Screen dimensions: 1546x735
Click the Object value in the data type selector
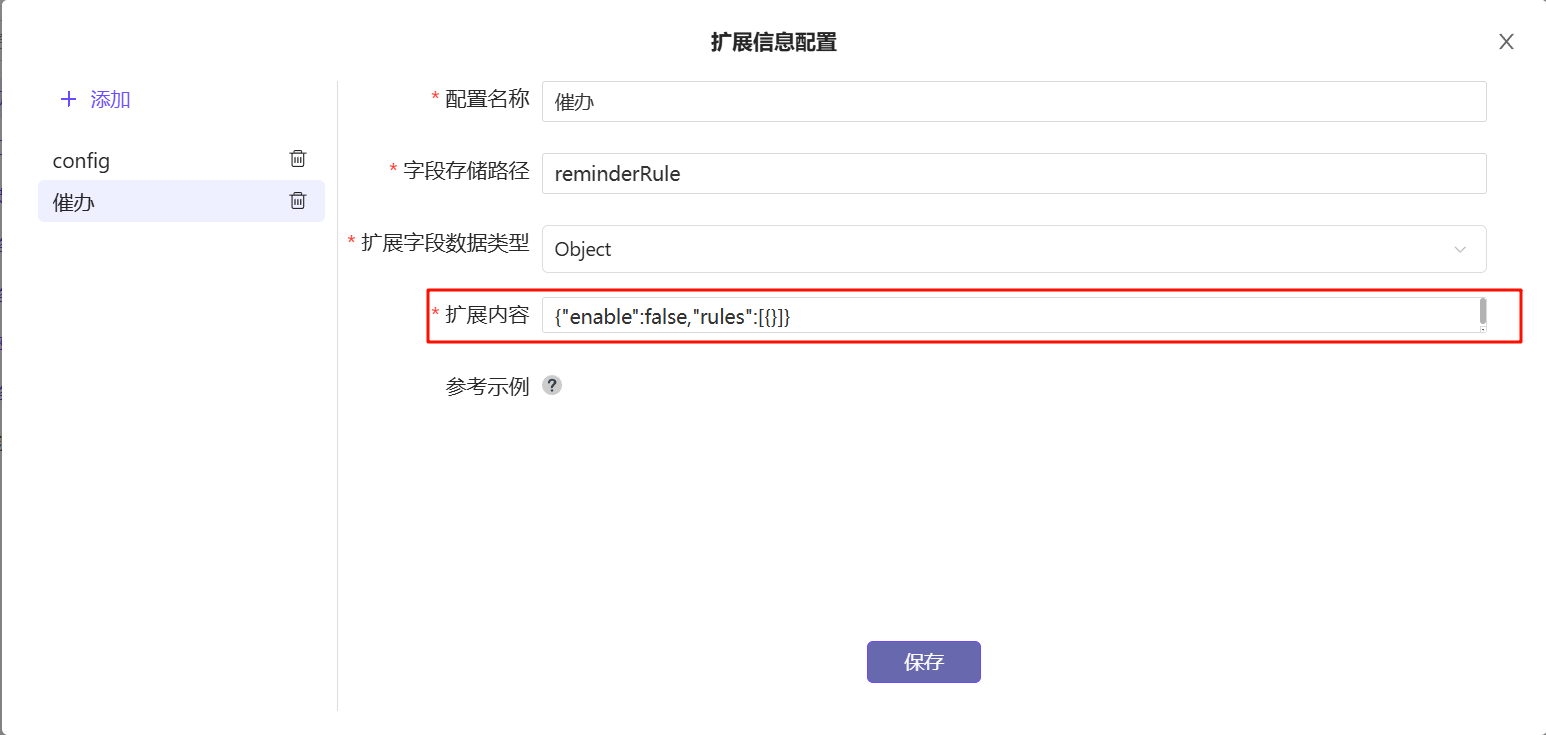click(583, 249)
